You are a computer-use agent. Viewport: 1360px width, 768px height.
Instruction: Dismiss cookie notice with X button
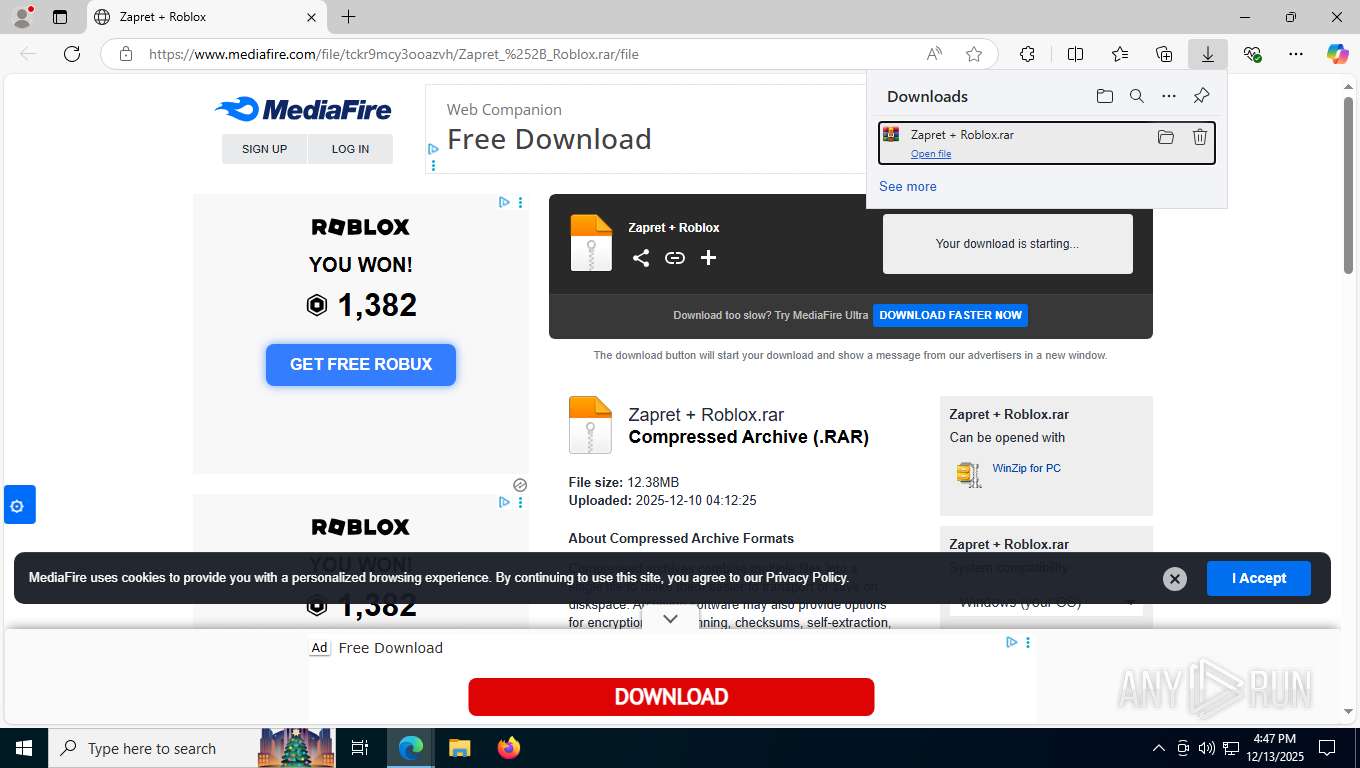coord(1175,579)
